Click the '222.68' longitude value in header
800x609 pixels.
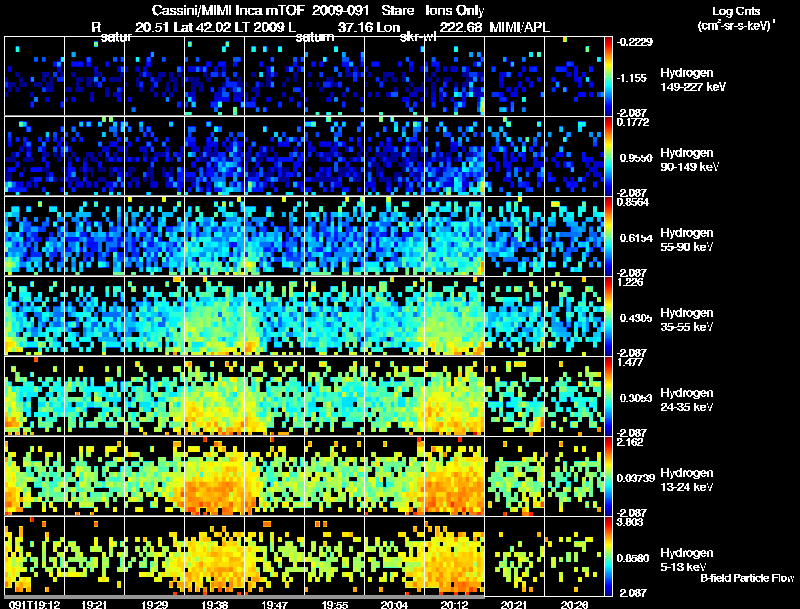coord(461,27)
